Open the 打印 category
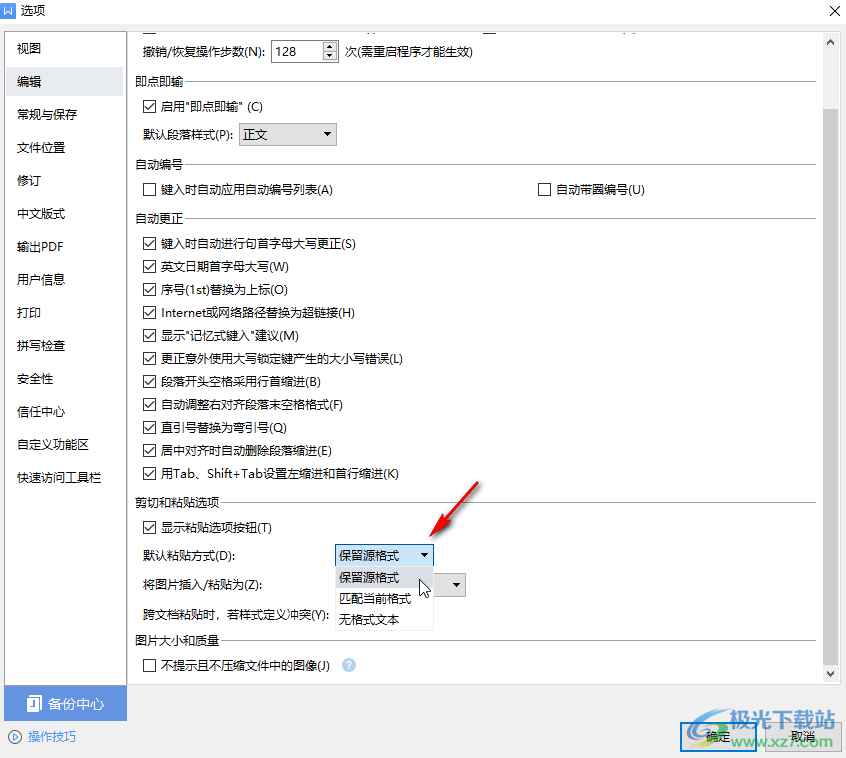The image size is (846, 758). click(x=65, y=312)
